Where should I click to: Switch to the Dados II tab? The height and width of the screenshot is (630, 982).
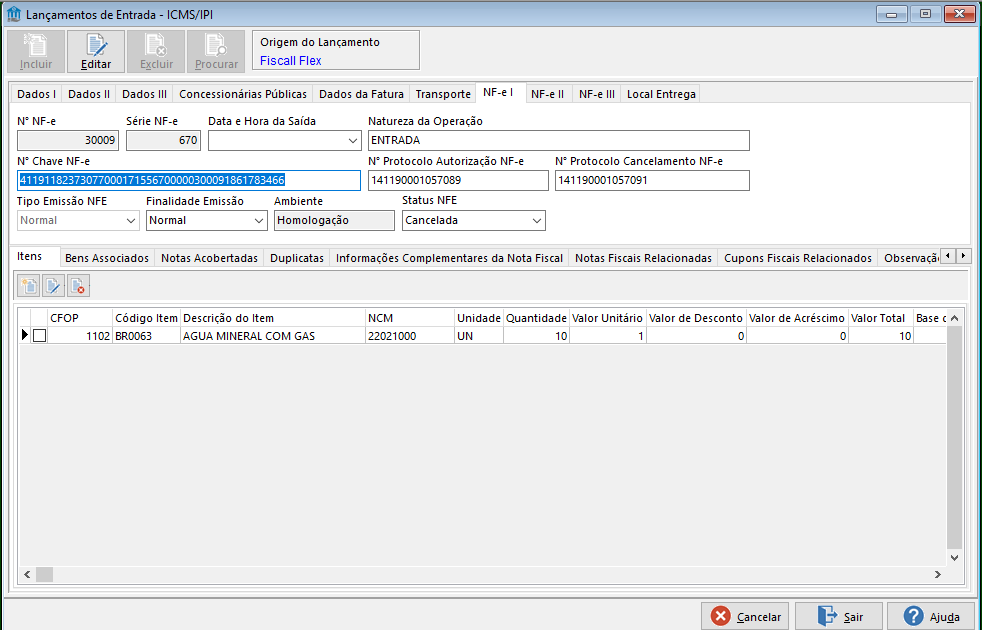[89, 94]
